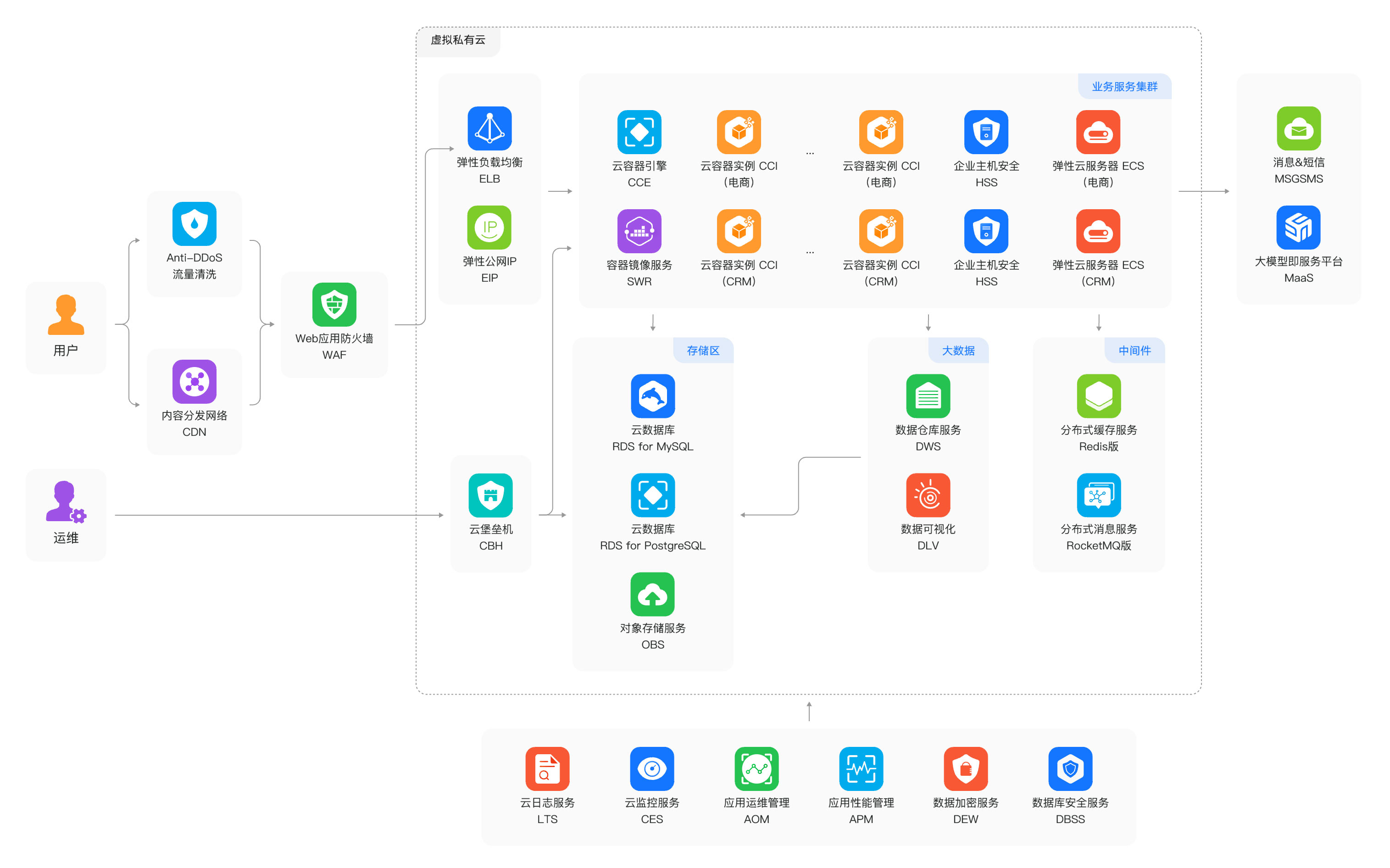
Task: Click the 云日志服务 LTS icon
Action: (x=547, y=769)
